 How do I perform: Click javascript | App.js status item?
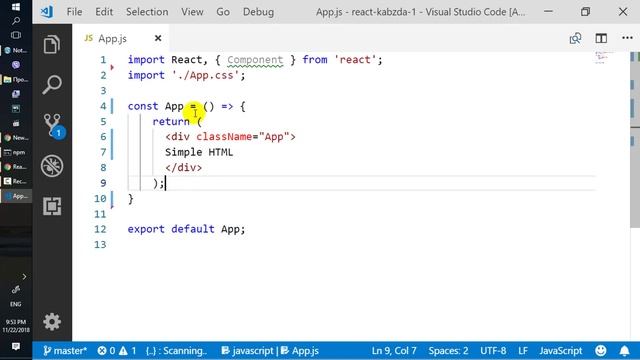pyautogui.click(x=270, y=351)
